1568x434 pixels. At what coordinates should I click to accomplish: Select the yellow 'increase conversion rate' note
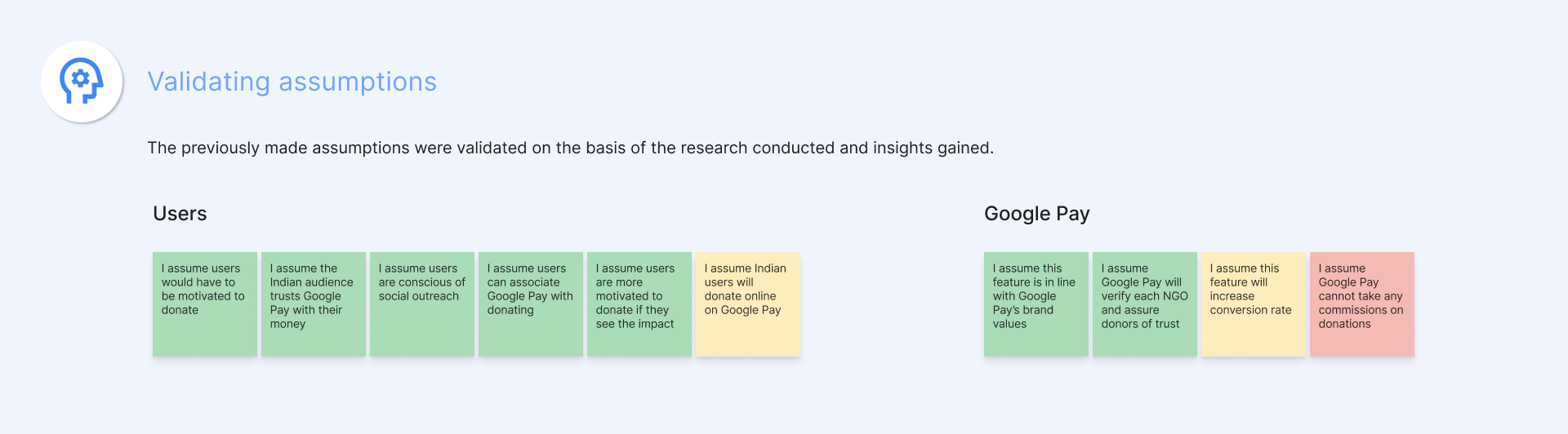pos(1254,304)
